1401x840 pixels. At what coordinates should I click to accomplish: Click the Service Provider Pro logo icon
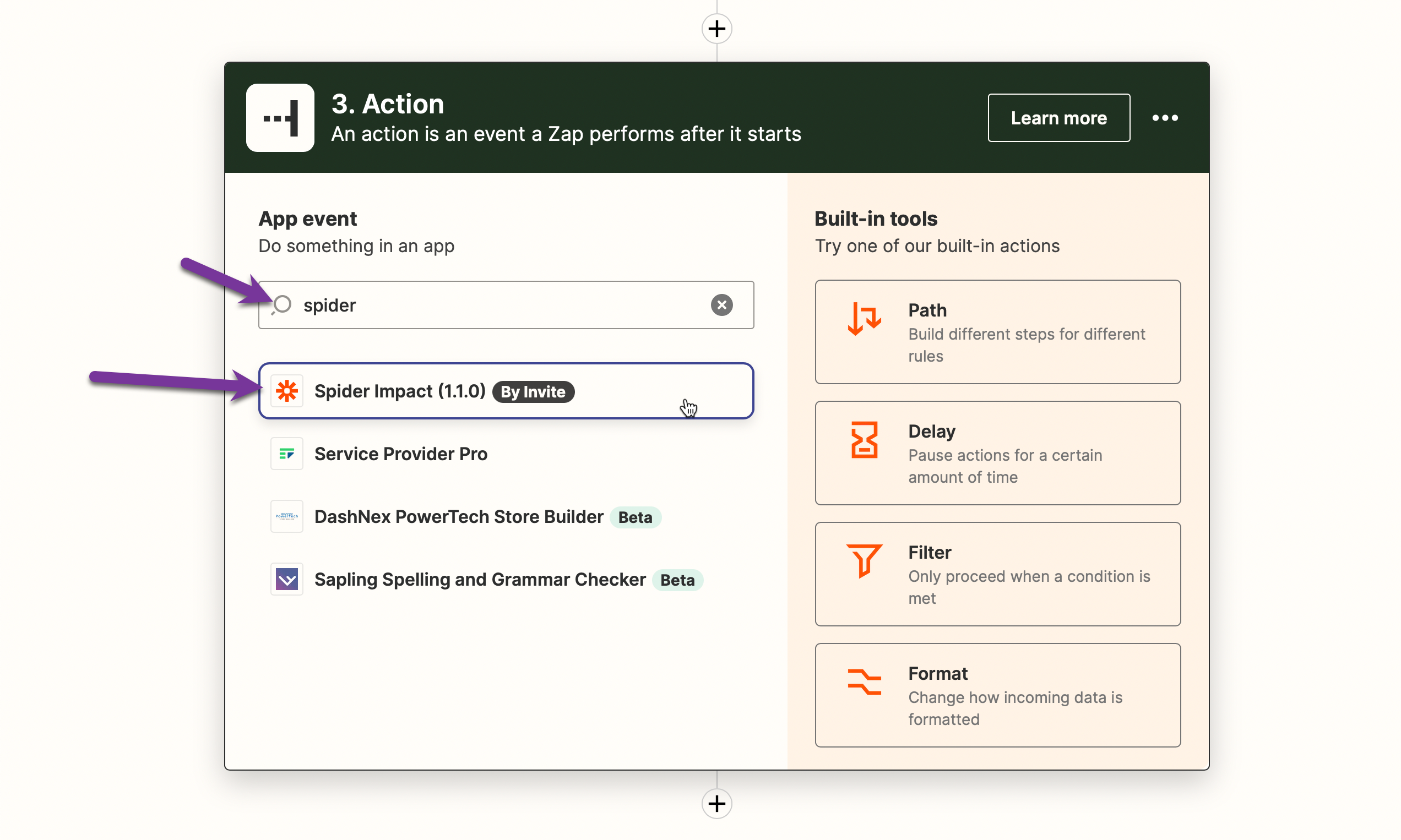click(x=286, y=454)
